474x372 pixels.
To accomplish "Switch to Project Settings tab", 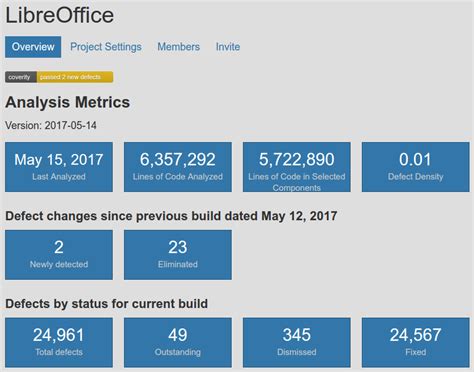I will pyautogui.click(x=106, y=47).
